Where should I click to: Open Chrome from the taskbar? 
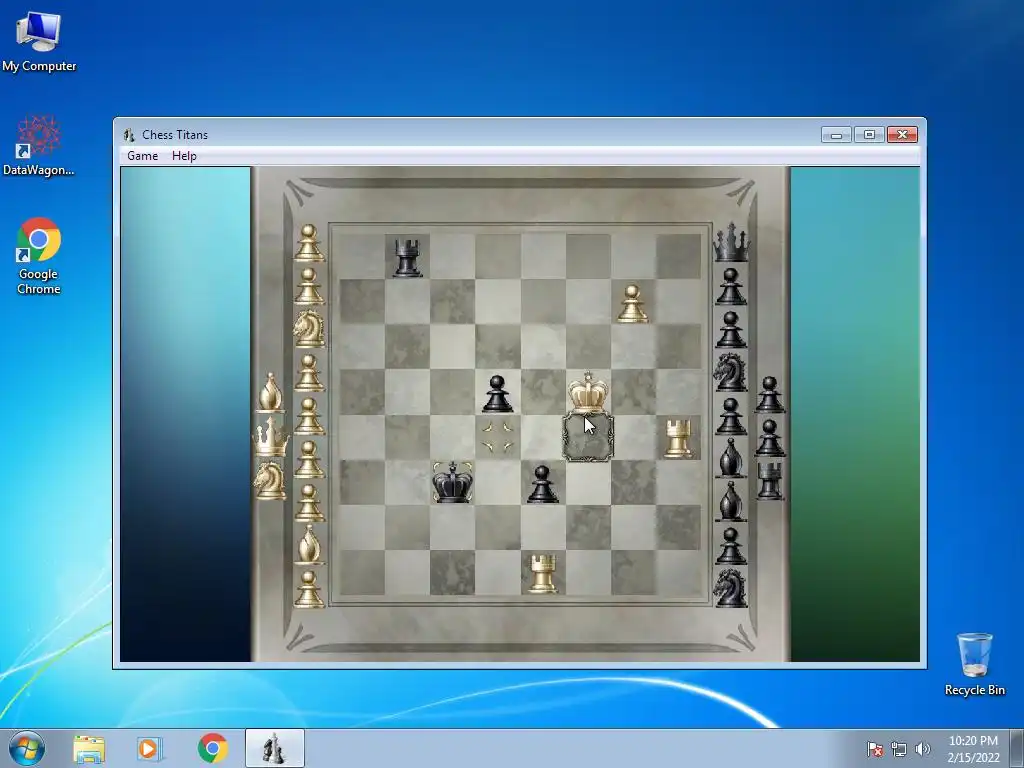pos(213,748)
